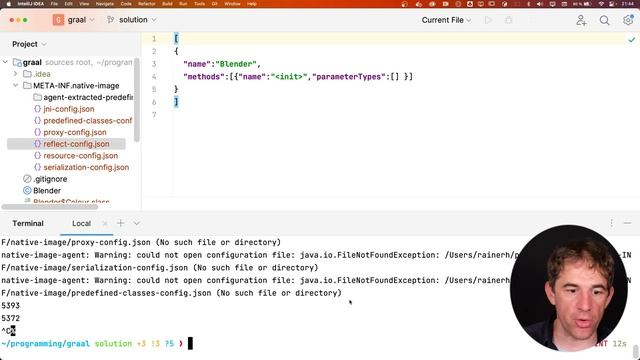This screenshot has height=360, width=640.
Task: Click line number 1 in the gutter
Action: tap(154, 39)
